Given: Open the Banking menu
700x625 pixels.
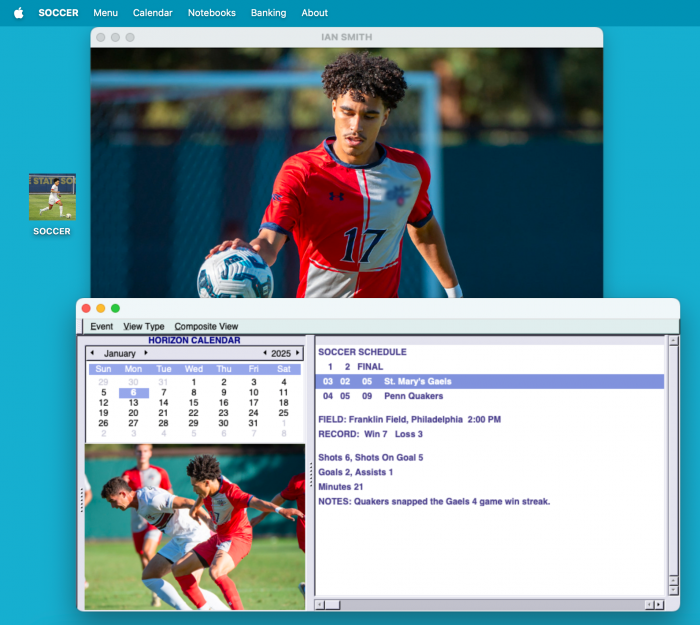Looking at the screenshot, I should [x=268, y=13].
